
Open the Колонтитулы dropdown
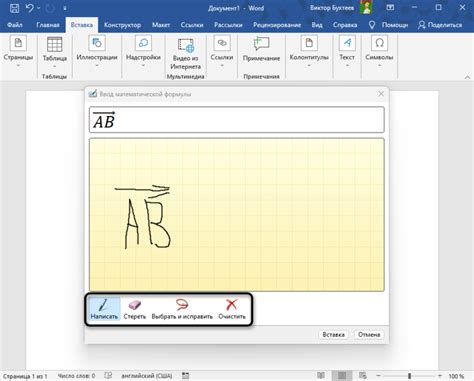click(x=309, y=52)
